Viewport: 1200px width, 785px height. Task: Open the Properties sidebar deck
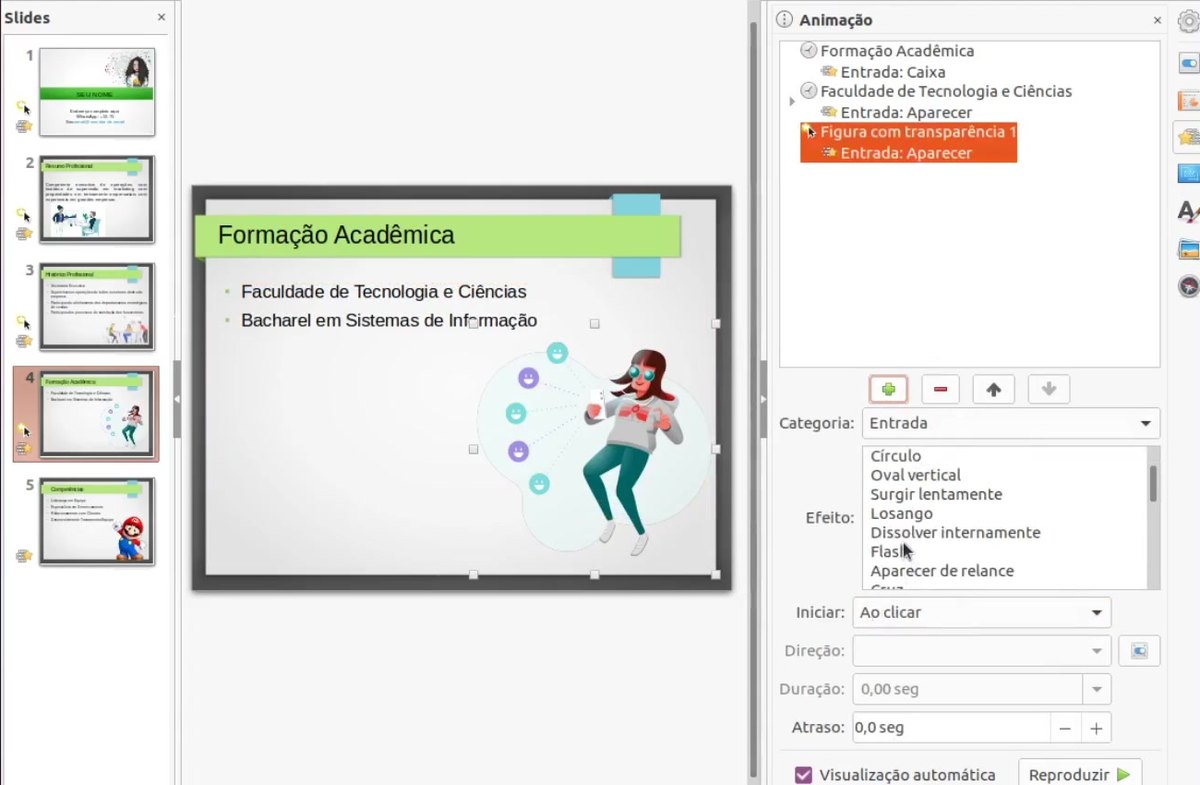tap(1188, 62)
